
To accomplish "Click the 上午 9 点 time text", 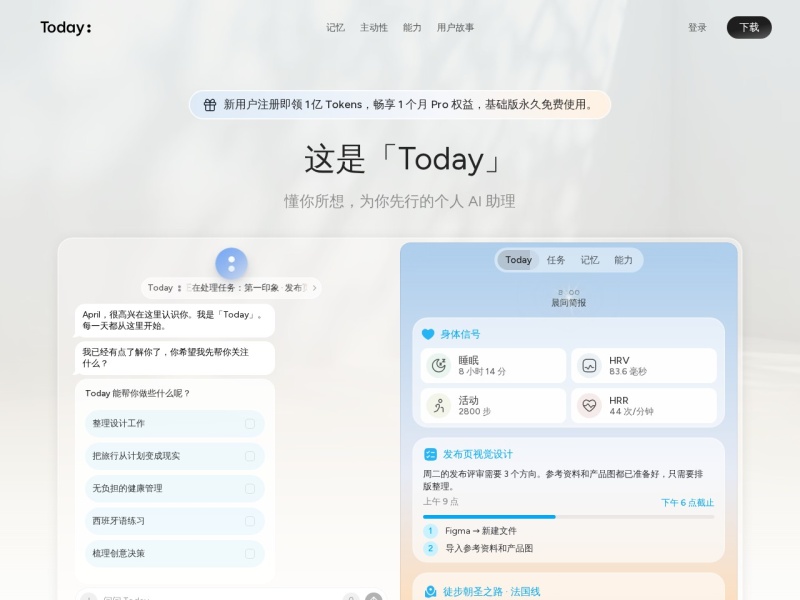I will tap(440, 502).
